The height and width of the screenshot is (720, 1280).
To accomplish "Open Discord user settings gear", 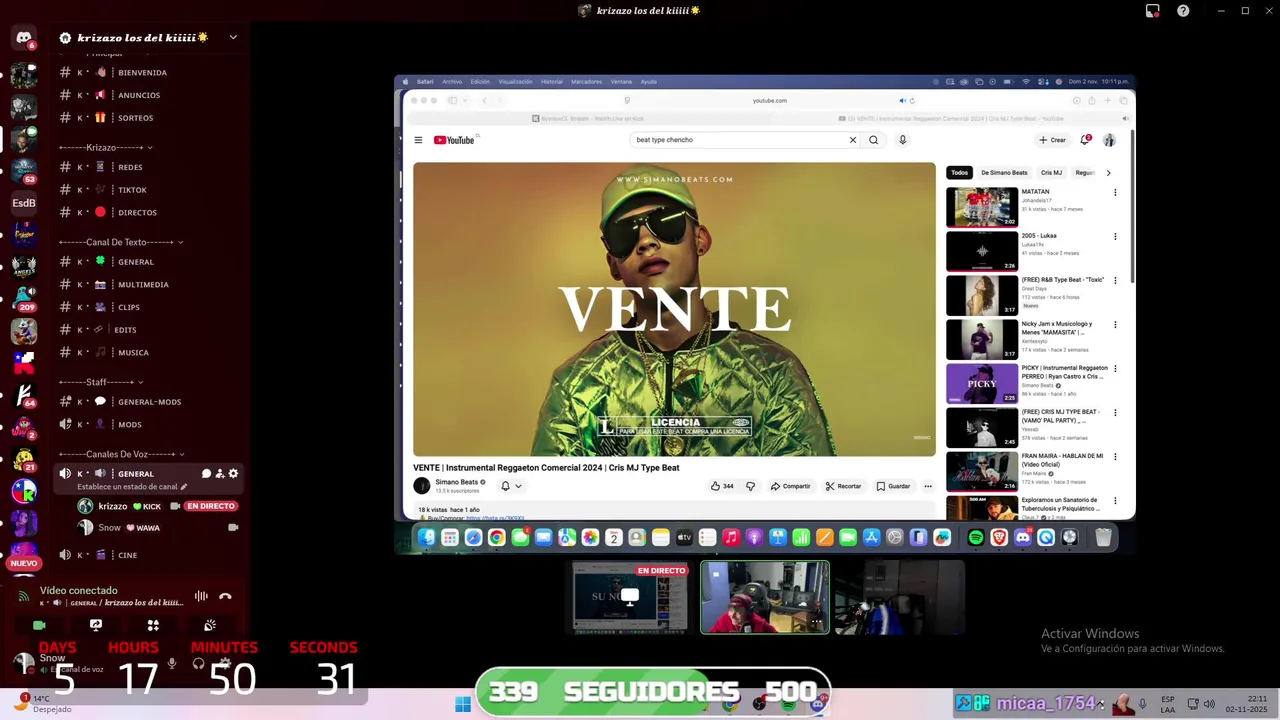I will [225, 662].
